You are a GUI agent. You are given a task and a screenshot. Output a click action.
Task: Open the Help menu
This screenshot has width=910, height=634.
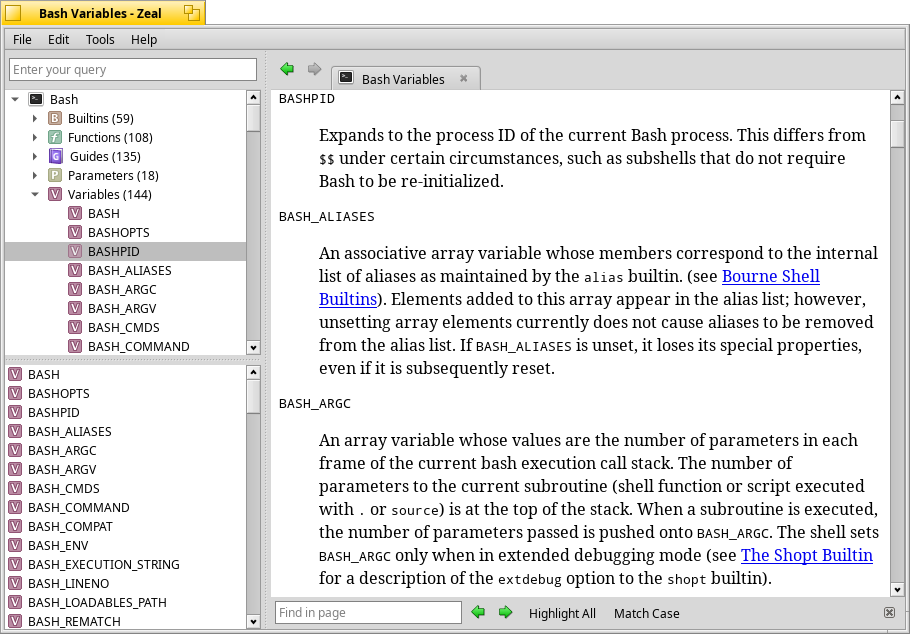click(x=143, y=39)
